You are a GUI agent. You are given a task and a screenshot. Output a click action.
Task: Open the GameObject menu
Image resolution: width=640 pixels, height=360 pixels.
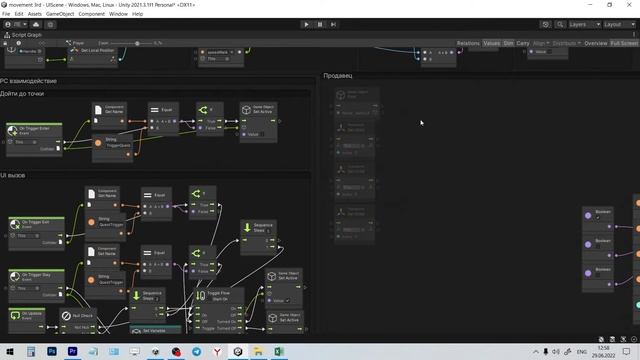point(60,14)
